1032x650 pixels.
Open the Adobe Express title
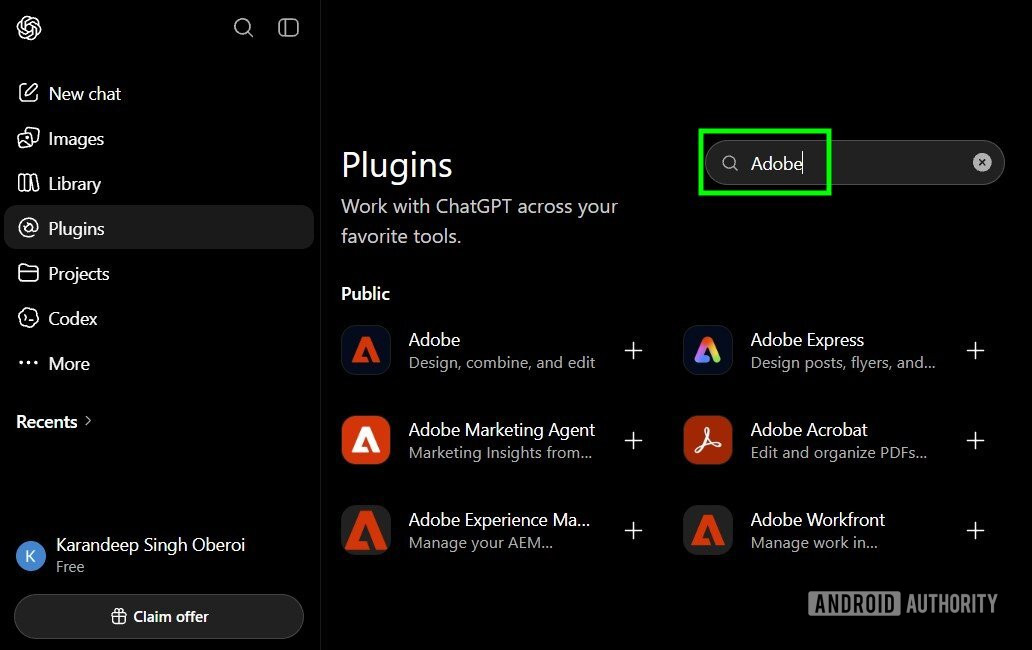807,339
